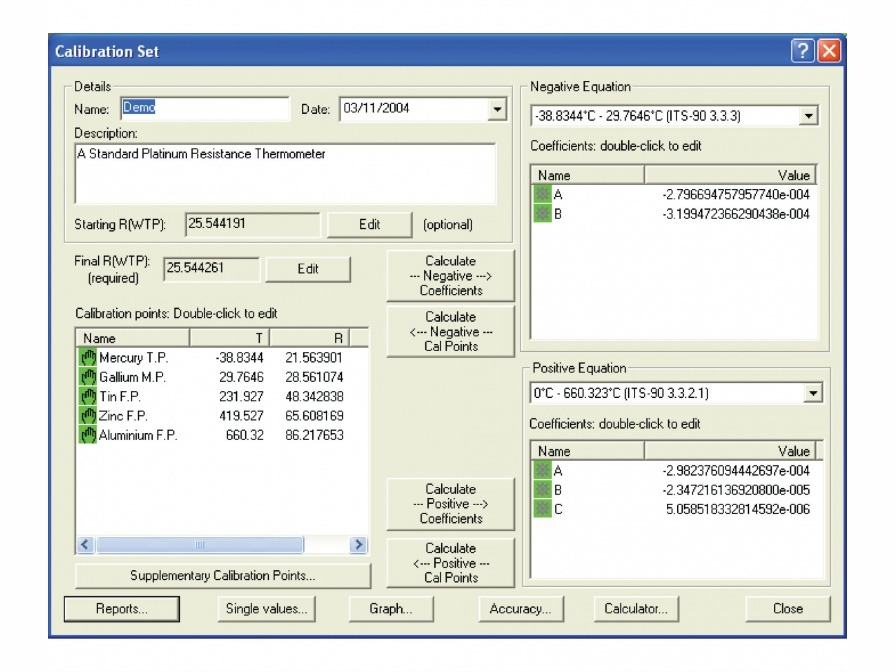This screenshot has width=896, height=672.
Task: Click the green icon of positive coefficient A
Action: tap(542, 470)
